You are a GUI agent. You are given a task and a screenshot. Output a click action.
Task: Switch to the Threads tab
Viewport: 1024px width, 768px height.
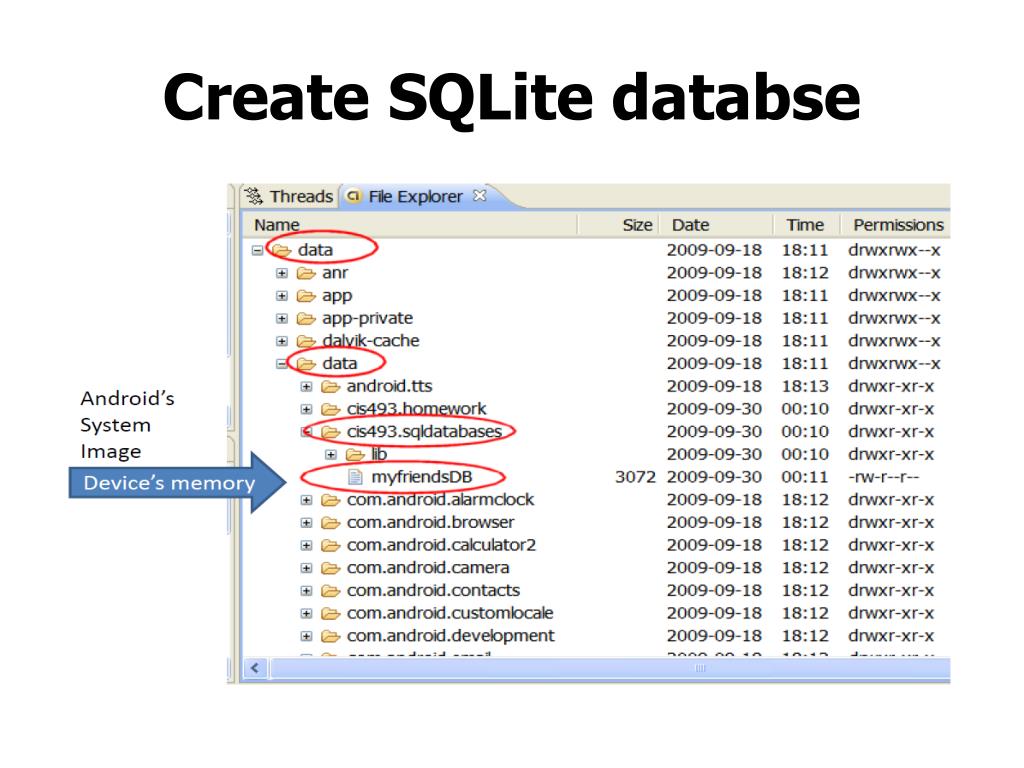click(x=288, y=196)
